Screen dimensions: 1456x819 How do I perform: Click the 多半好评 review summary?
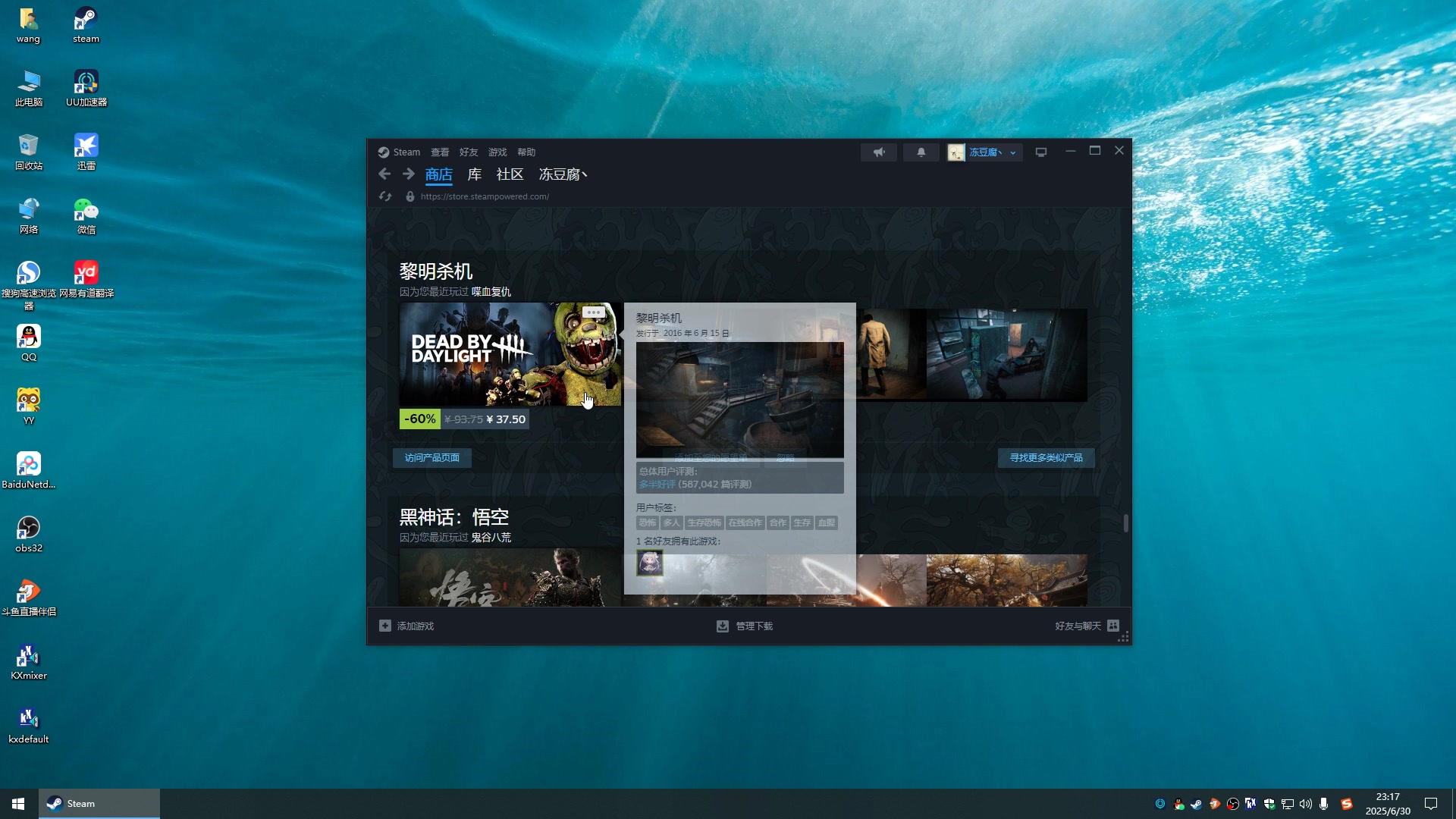pos(657,485)
